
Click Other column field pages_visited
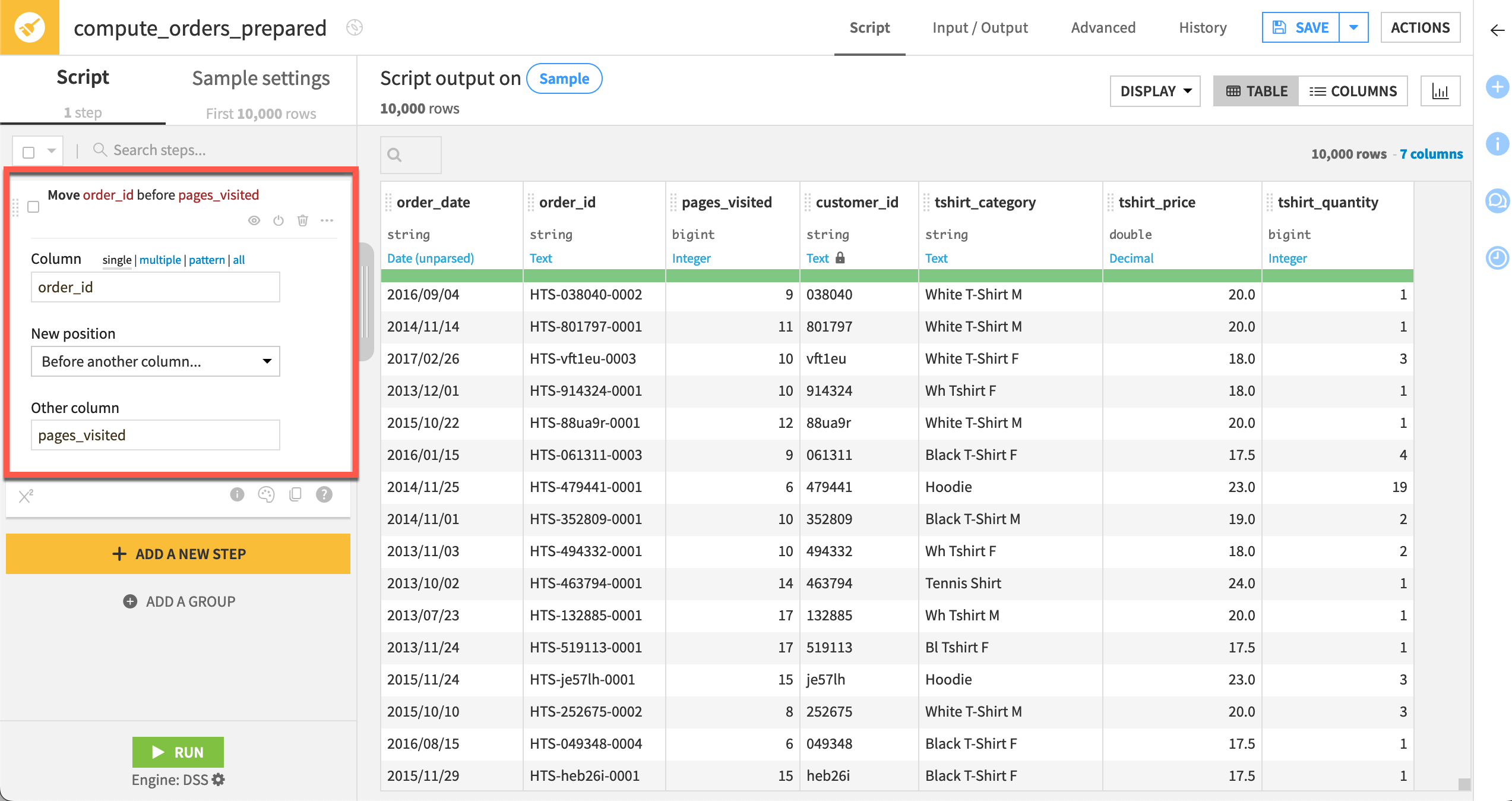coord(155,435)
